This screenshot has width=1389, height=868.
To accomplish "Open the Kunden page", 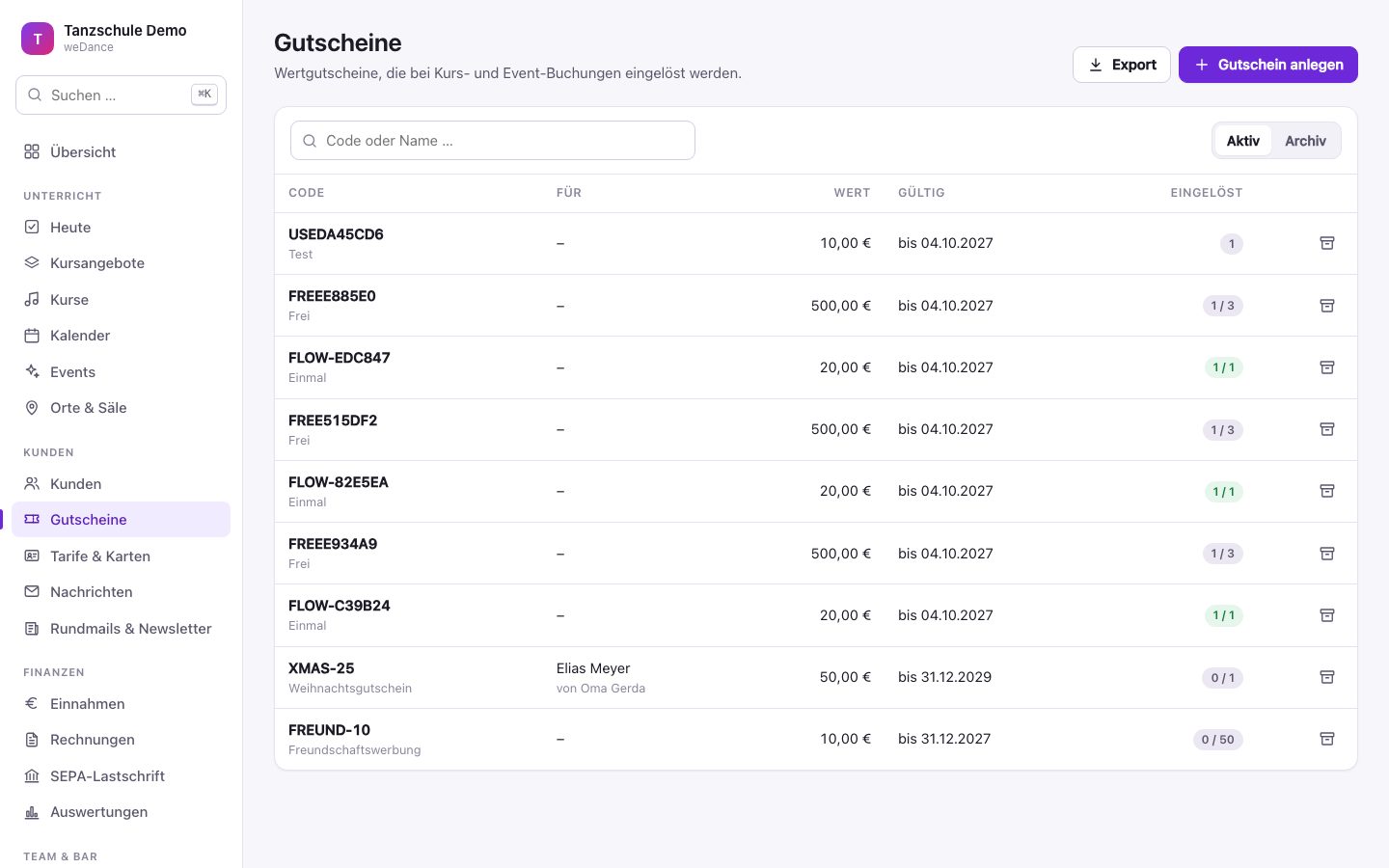I will coord(121,484).
